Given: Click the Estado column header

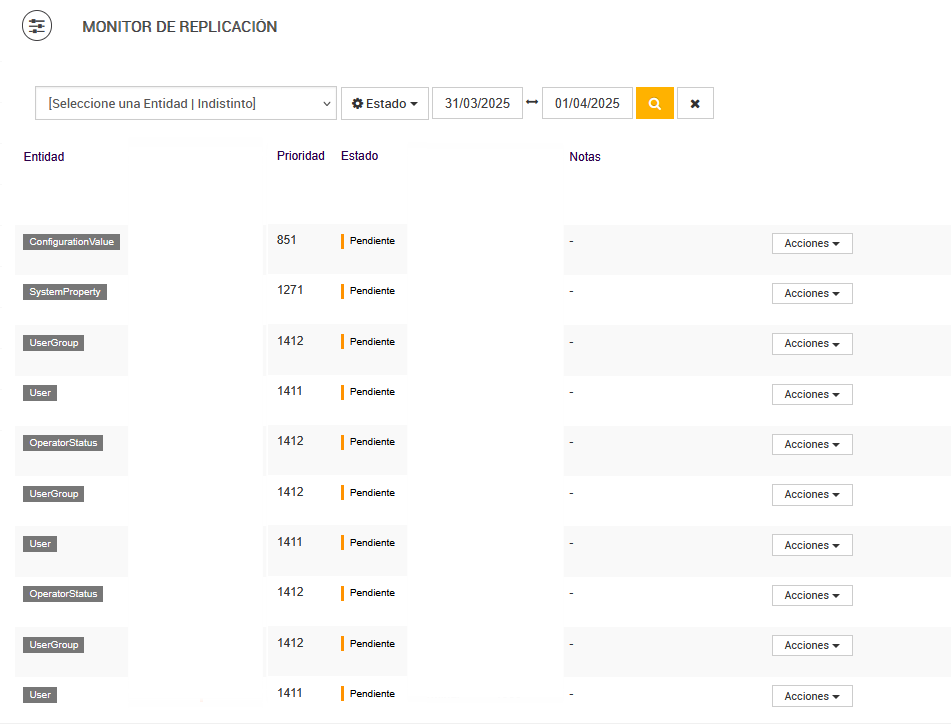Looking at the screenshot, I should [360, 156].
